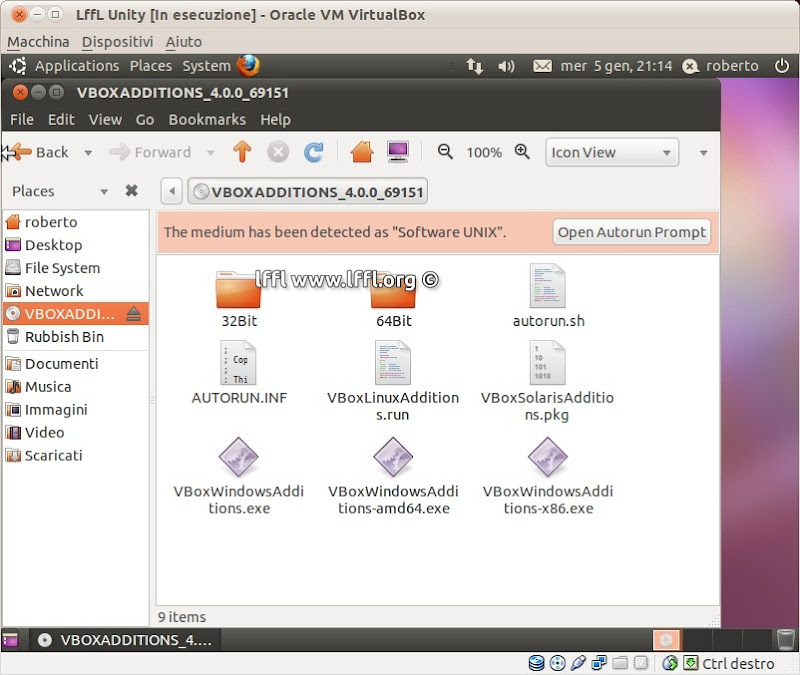Image resolution: width=800 pixels, height=675 pixels.
Task: Select Video bookmark in sidebar
Action: point(76,433)
